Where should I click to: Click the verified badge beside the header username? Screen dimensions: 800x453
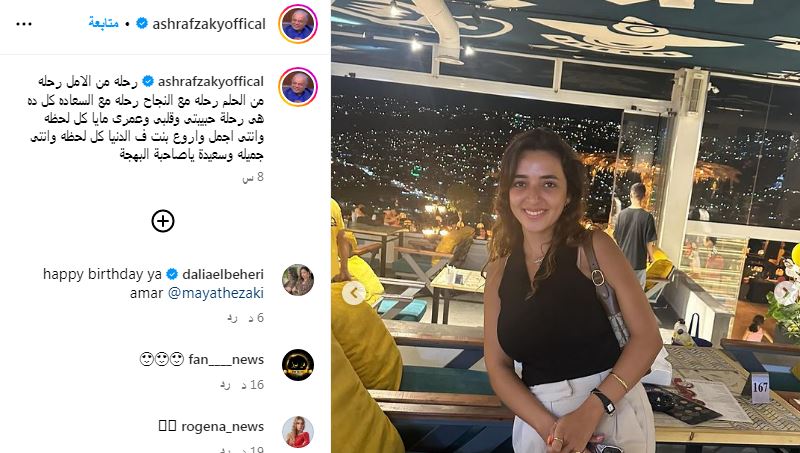point(142,23)
